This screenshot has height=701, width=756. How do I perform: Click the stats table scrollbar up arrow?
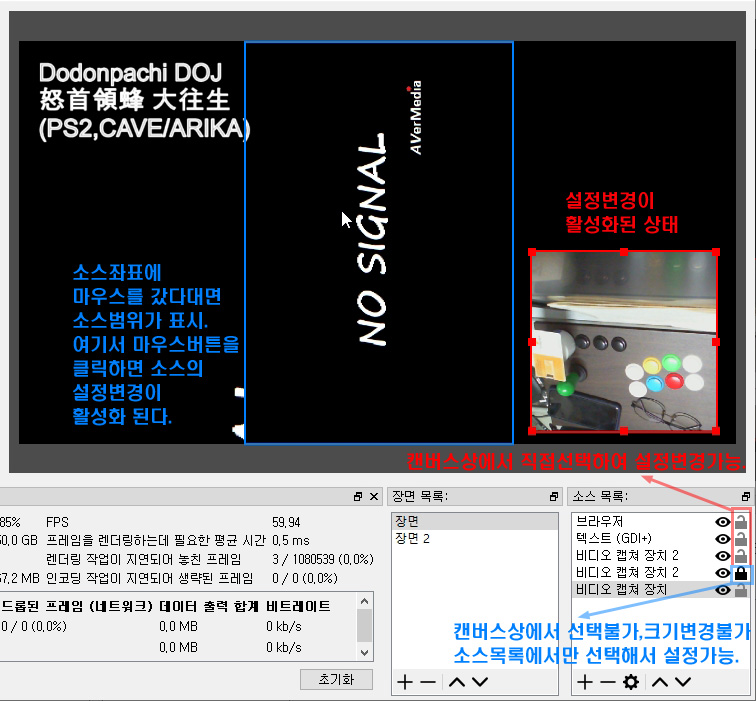364,601
